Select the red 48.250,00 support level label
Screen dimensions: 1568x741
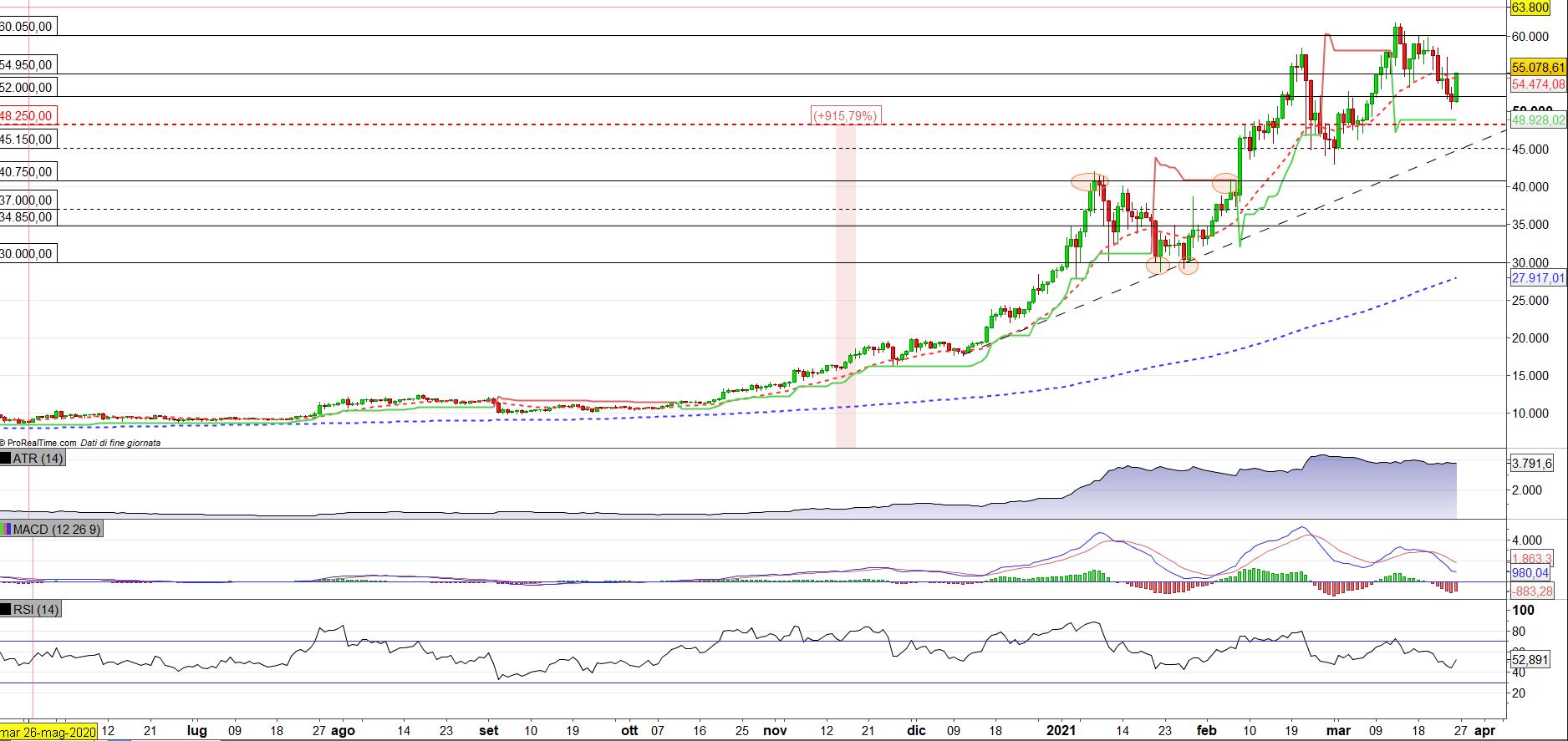27,116
